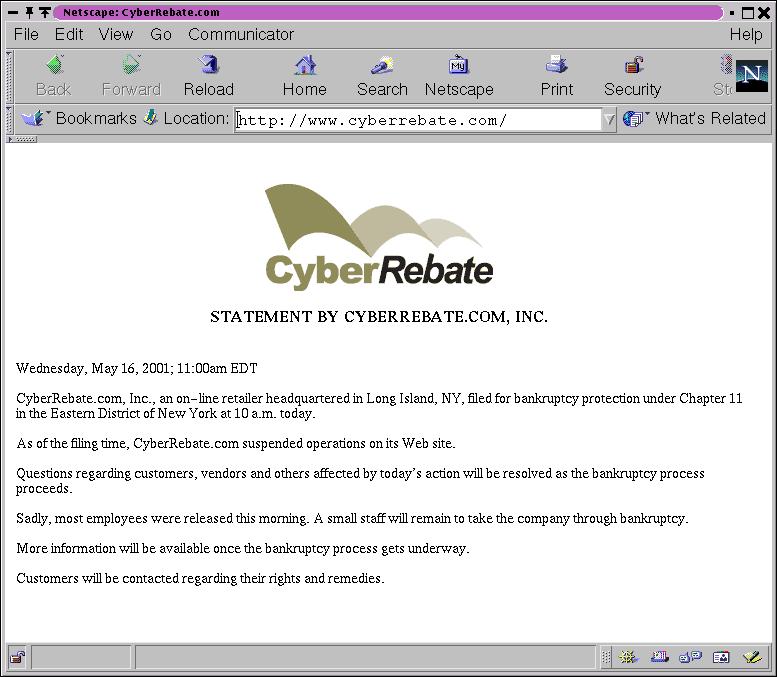Image resolution: width=777 pixels, height=677 pixels.
Task: Open the Communicator menu
Action: tap(241, 34)
